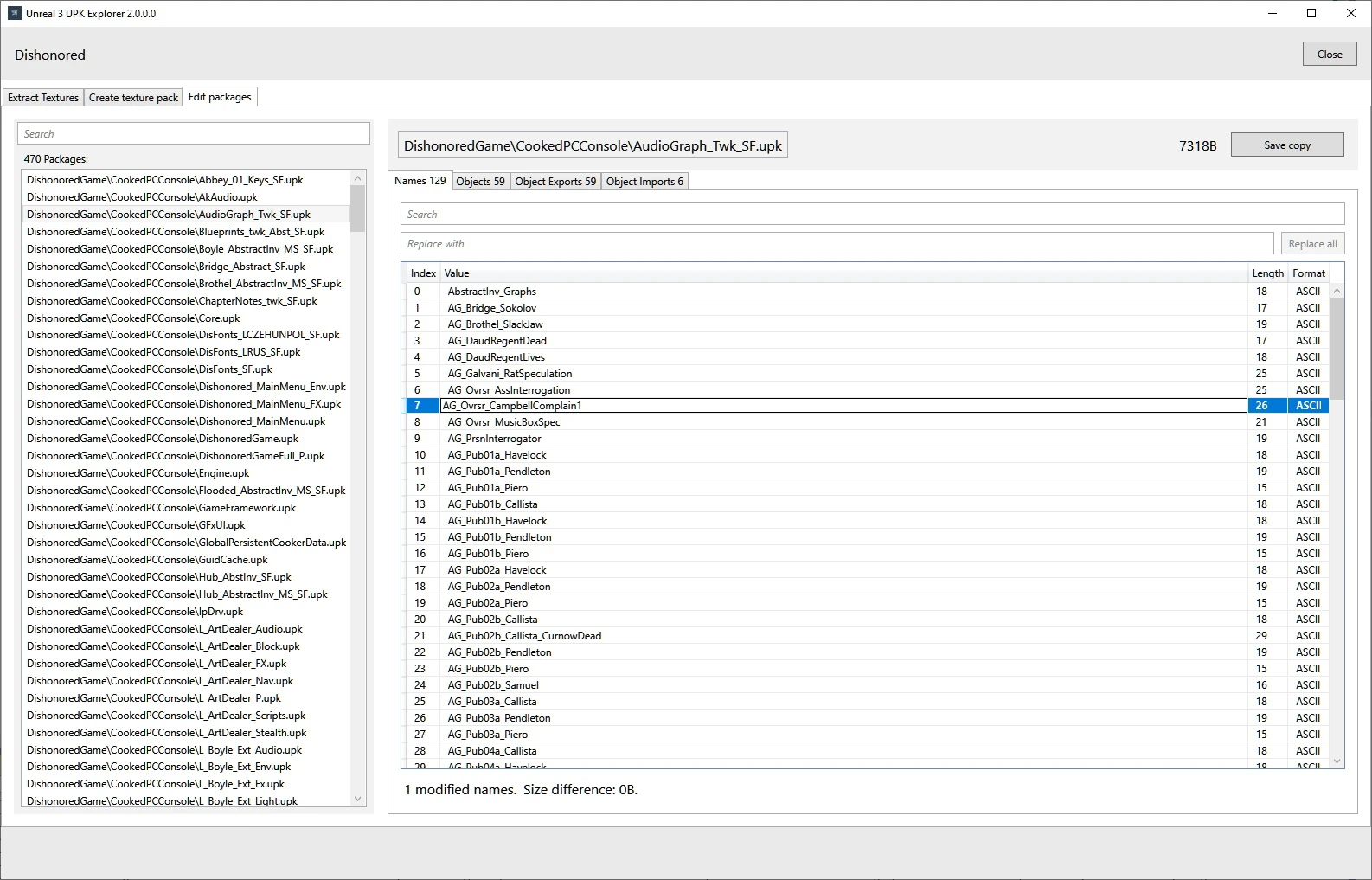Viewport: 1372px width, 880px height.
Task: Sort names by the Length column header
Action: (x=1267, y=273)
